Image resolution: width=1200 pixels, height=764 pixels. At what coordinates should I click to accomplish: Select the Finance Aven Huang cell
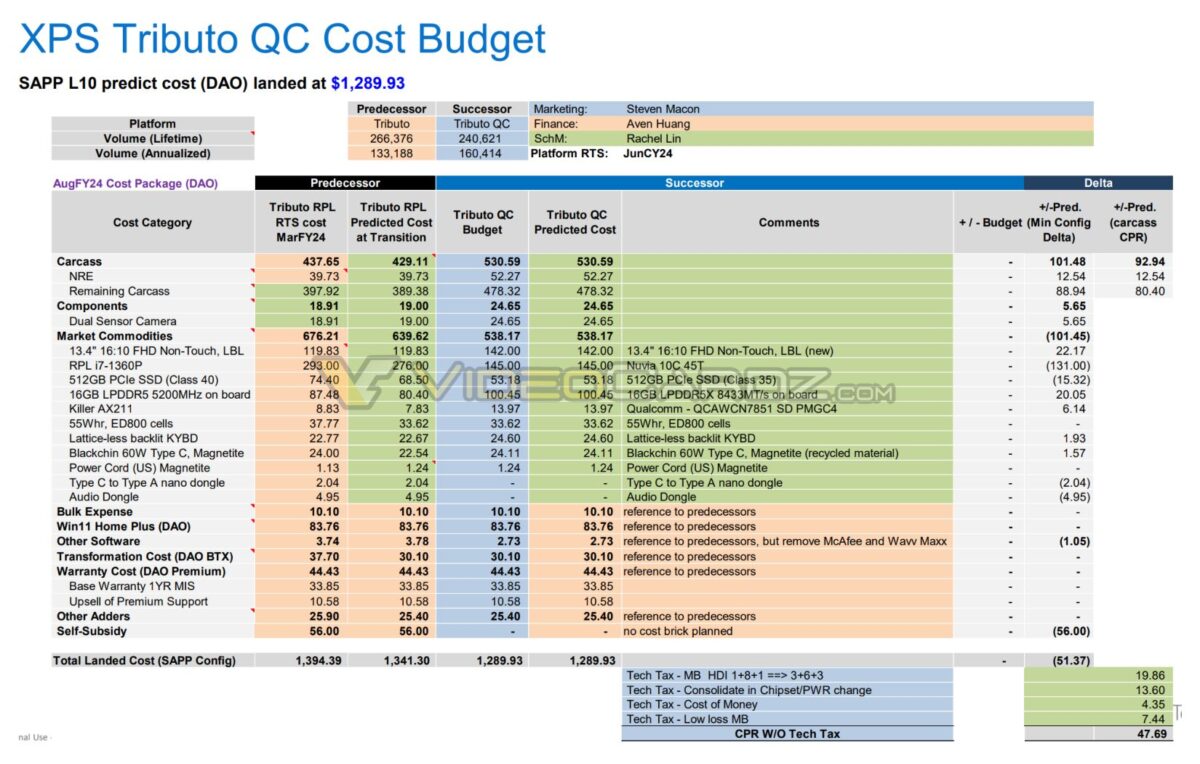tap(658, 124)
